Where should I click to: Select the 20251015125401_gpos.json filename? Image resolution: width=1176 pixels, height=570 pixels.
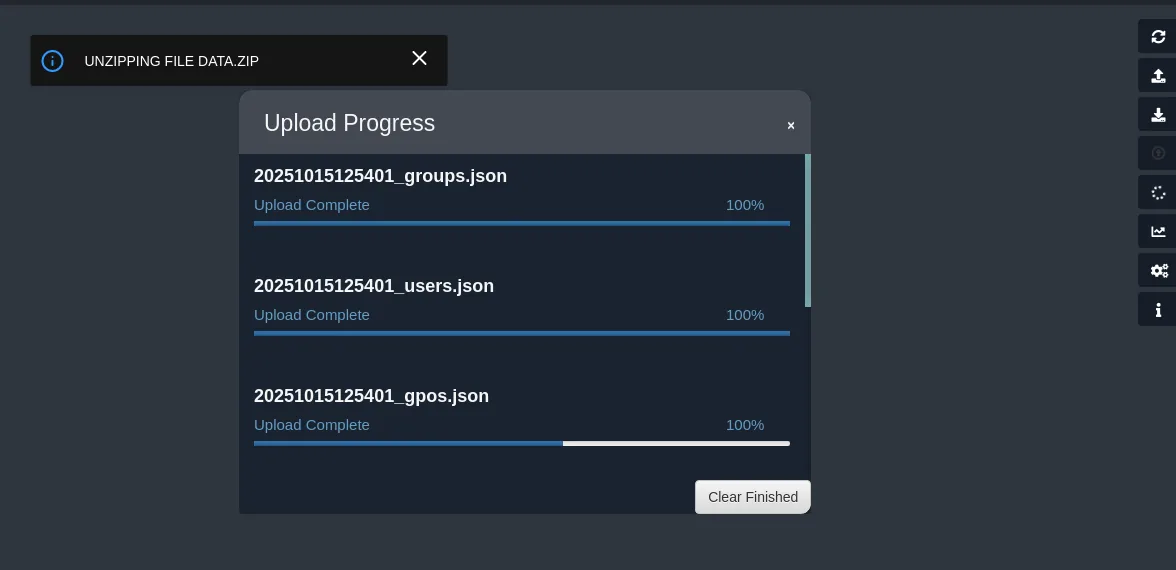[x=371, y=396]
